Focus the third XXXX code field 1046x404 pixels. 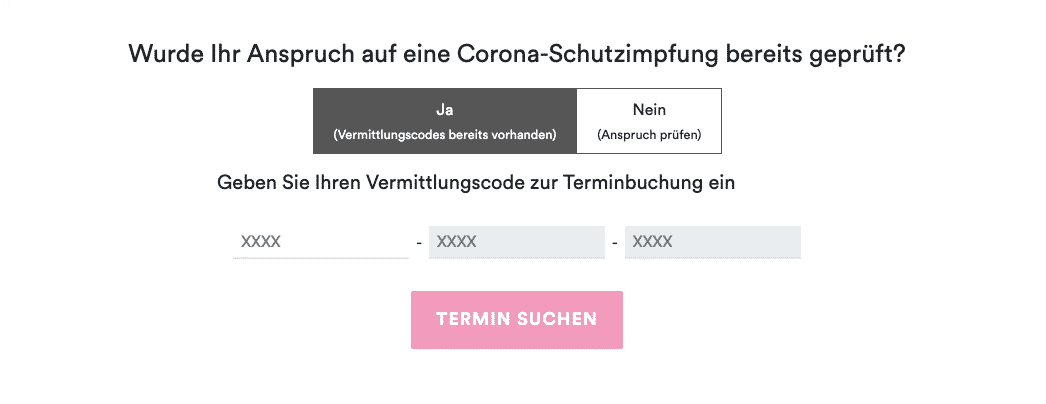[713, 242]
